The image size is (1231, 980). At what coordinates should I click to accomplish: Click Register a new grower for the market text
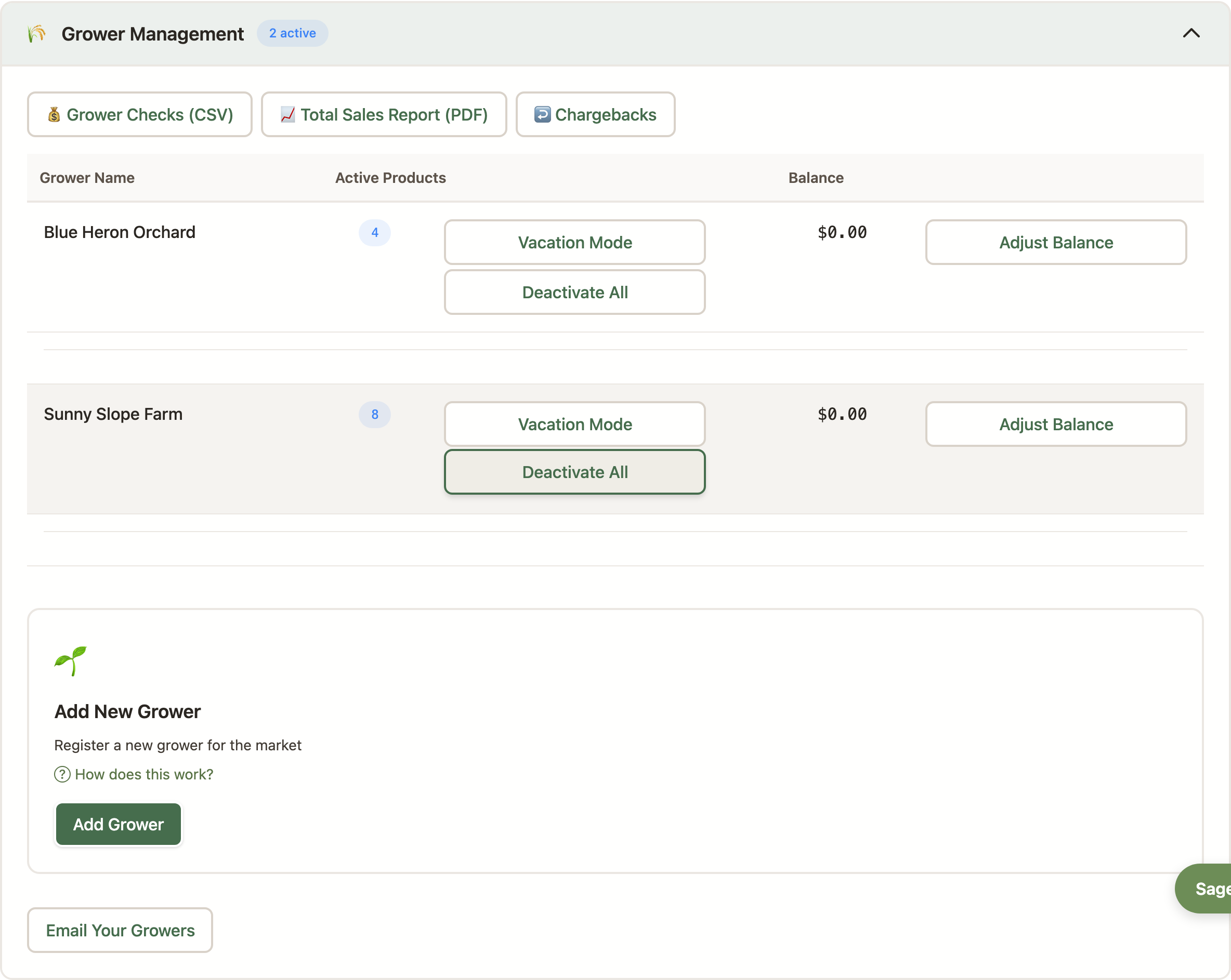point(178,745)
